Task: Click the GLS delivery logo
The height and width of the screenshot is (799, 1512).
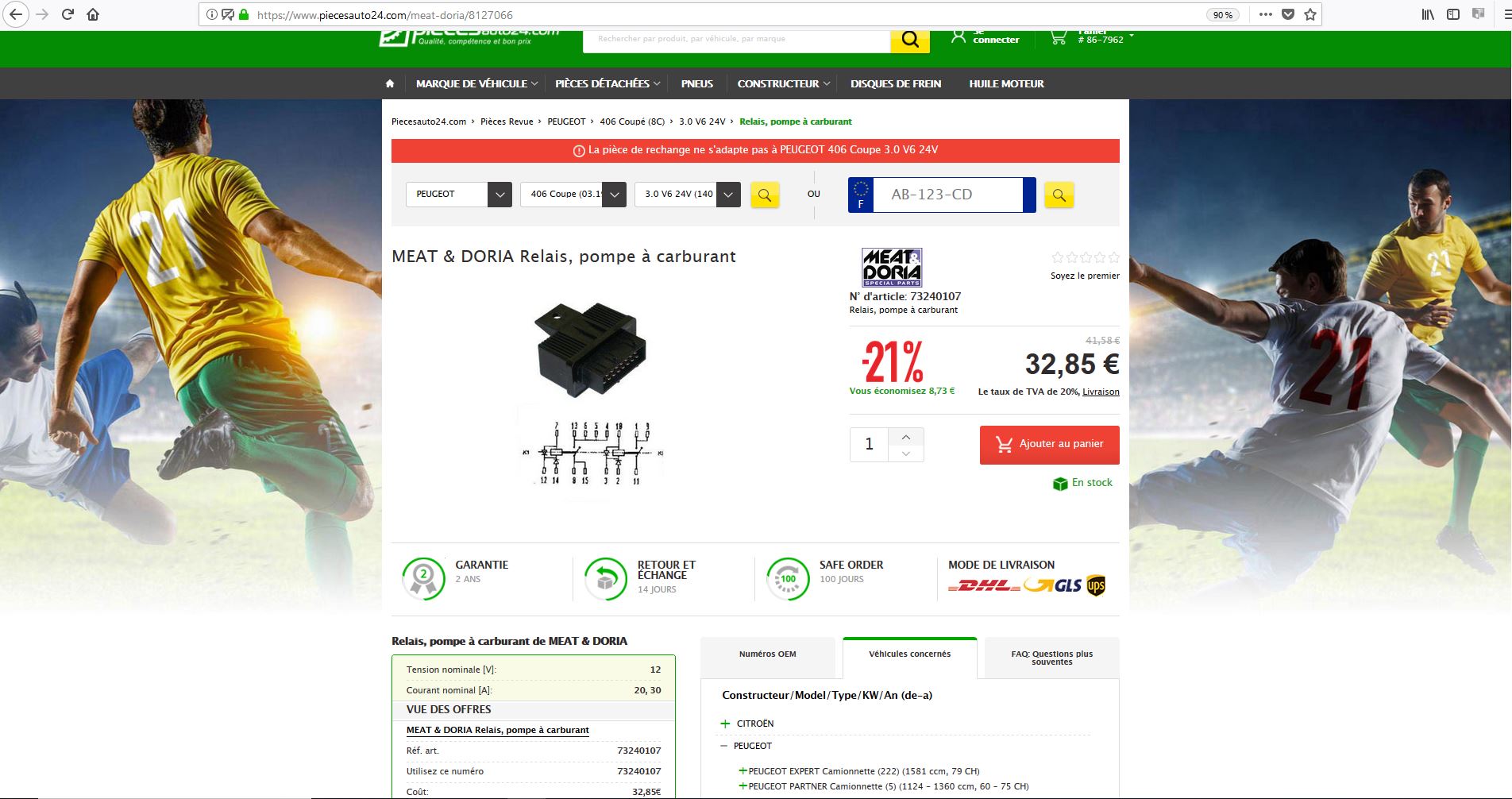Action: click(x=1052, y=586)
